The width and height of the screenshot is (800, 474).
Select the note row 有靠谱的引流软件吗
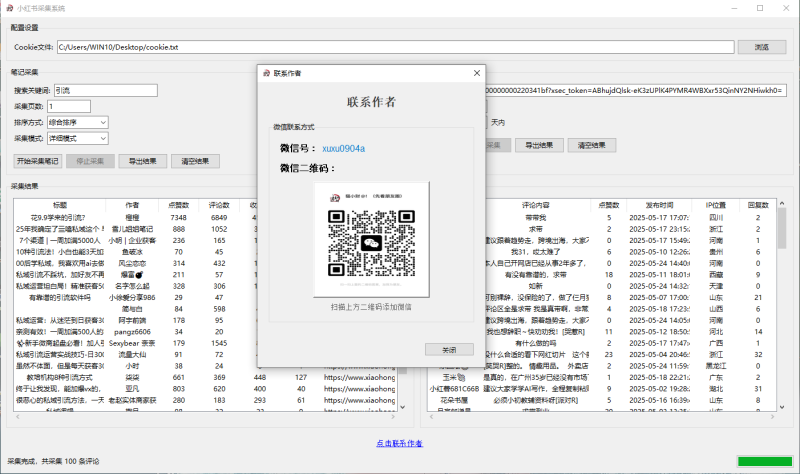pos(60,297)
